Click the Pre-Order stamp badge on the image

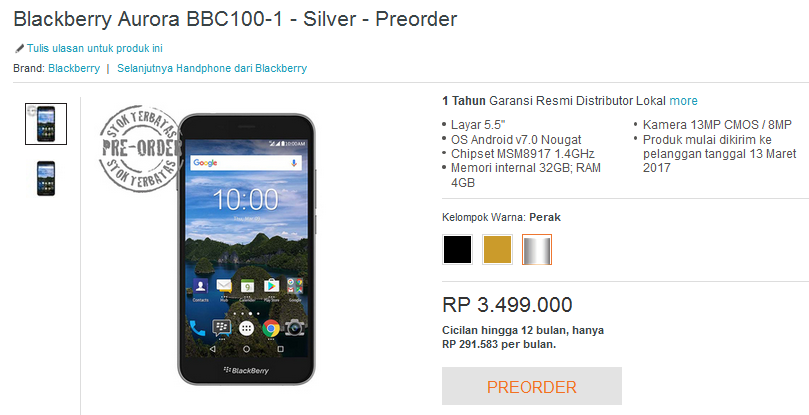(140, 149)
